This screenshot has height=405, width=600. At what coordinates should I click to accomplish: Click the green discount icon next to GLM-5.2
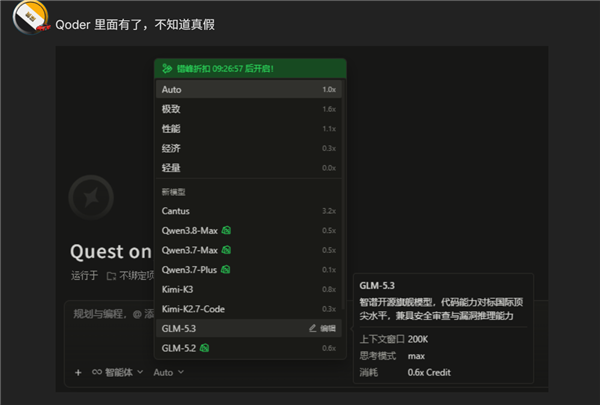click(205, 348)
